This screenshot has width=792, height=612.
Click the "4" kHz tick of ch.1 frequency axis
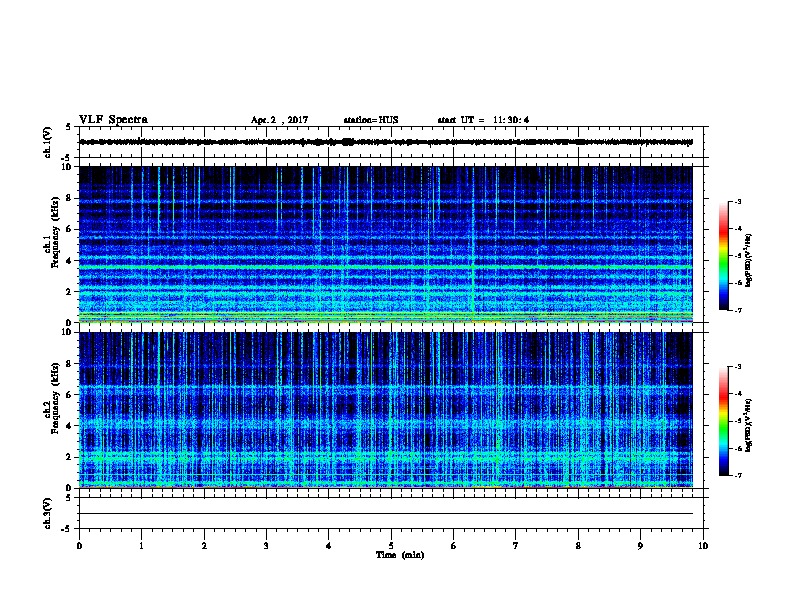69,261
